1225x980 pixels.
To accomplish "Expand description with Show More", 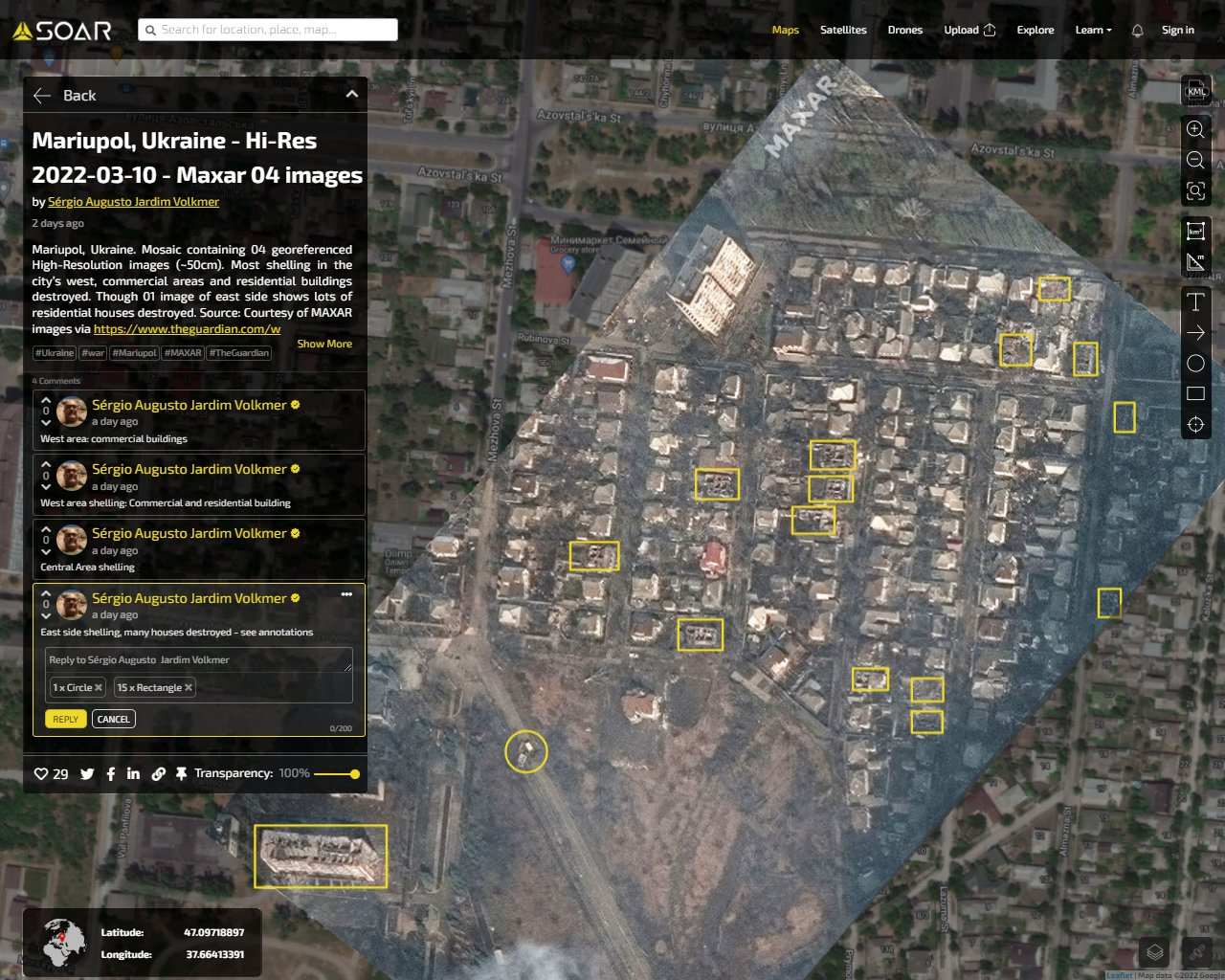I will tap(324, 344).
